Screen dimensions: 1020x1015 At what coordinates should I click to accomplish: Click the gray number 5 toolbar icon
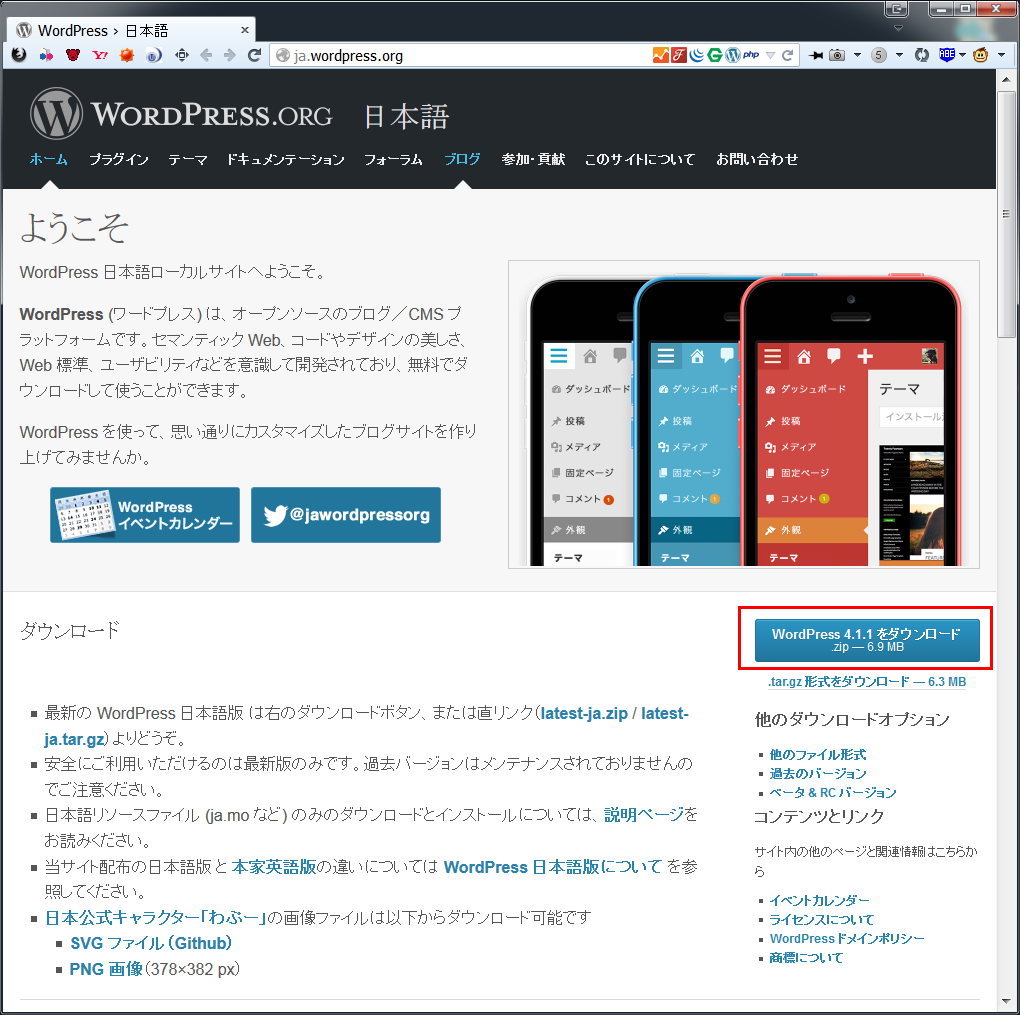click(879, 55)
